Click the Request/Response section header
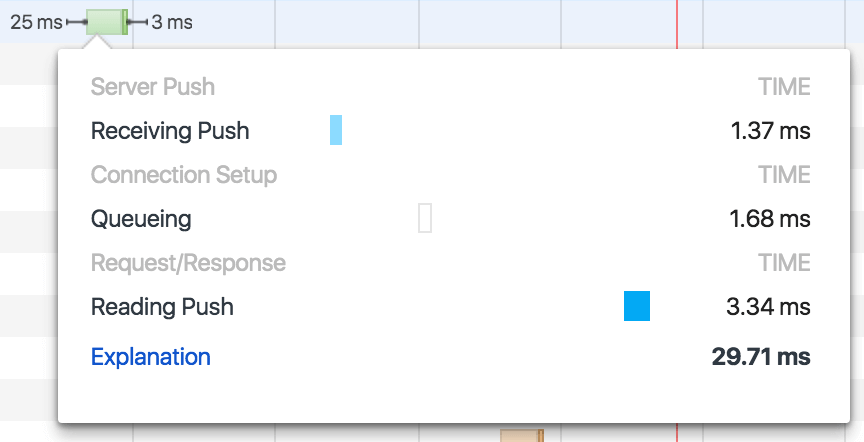The height and width of the screenshot is (442, 864). pyautogui.click(x=188, y=263)
